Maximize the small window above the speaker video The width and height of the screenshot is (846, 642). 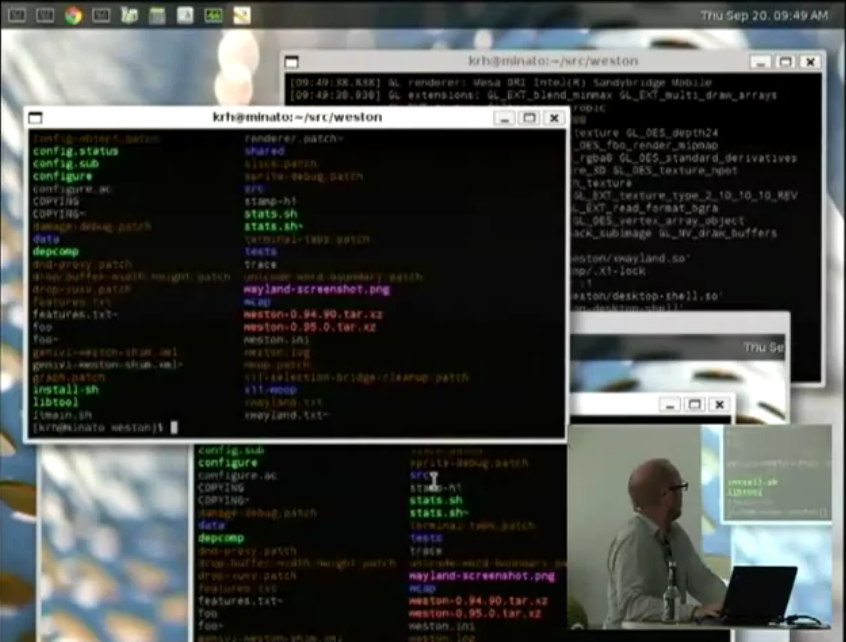coord(694,405)
